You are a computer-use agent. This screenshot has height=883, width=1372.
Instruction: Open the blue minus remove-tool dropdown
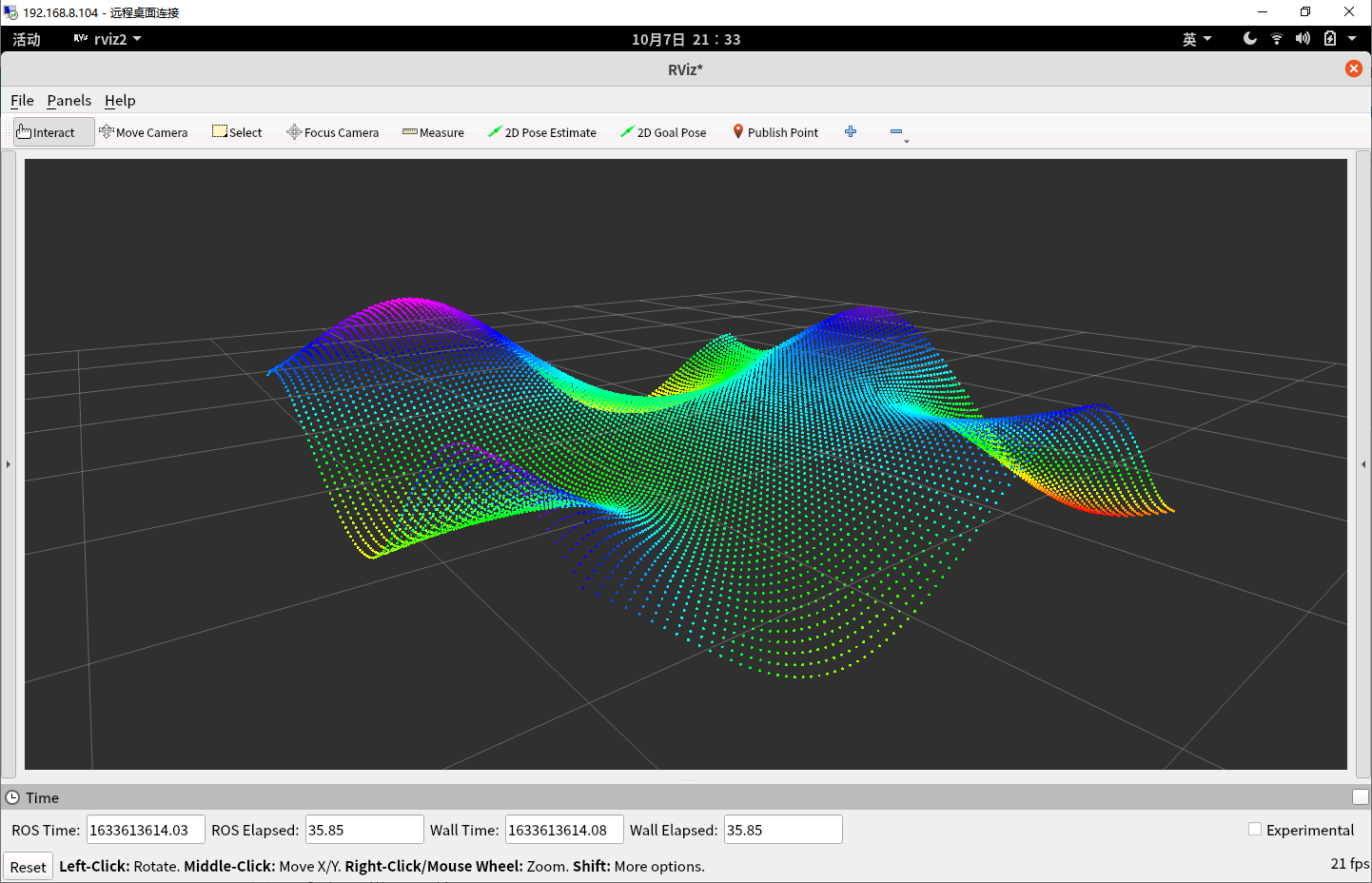tap(898, 132)
